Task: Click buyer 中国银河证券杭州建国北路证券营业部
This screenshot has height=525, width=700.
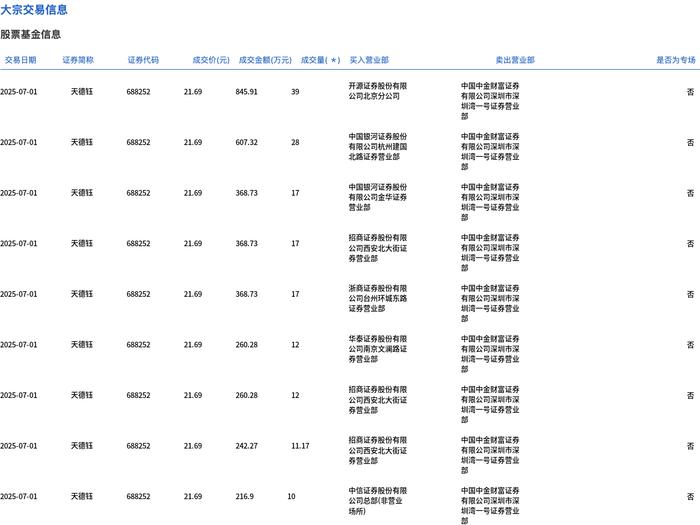Action: [378, 146]
